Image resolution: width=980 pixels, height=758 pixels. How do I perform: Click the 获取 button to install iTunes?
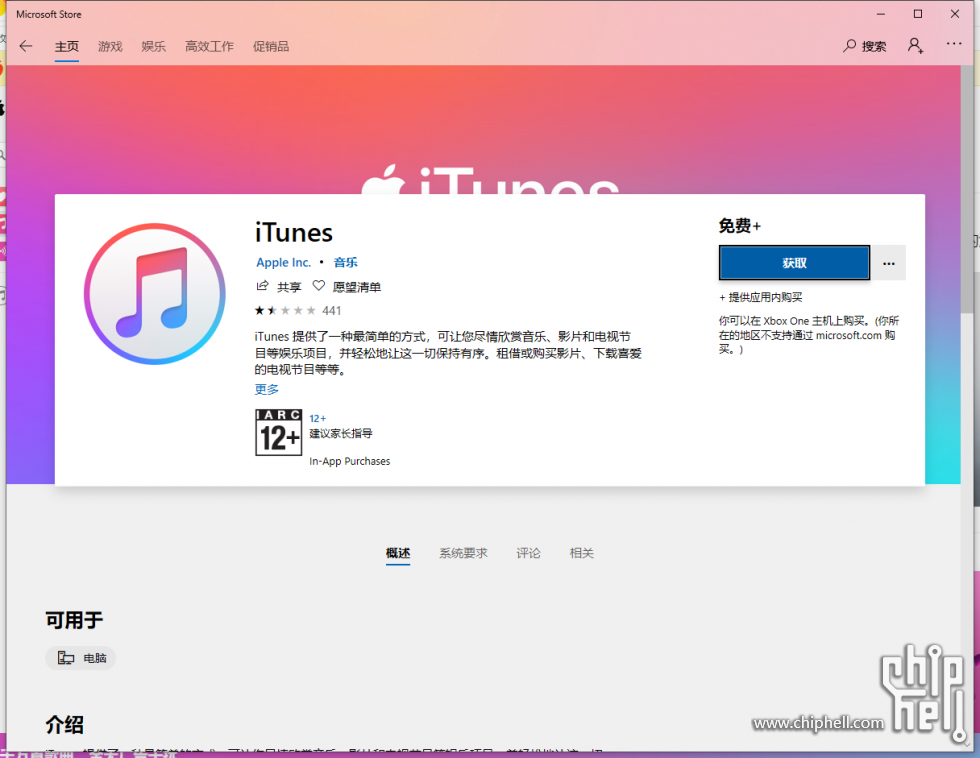click(x=794, y=263)
